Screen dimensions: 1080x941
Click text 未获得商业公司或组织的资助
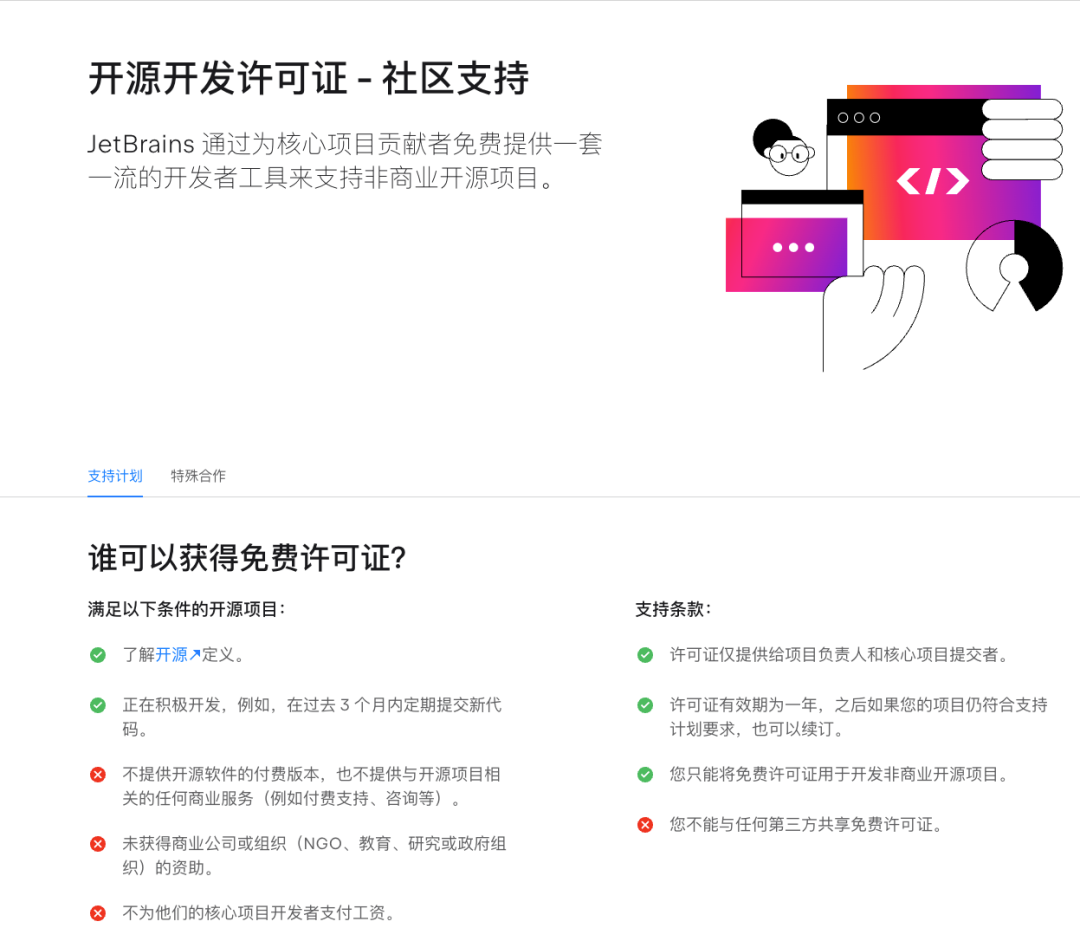pyautogui.click(x=314, y=856)
